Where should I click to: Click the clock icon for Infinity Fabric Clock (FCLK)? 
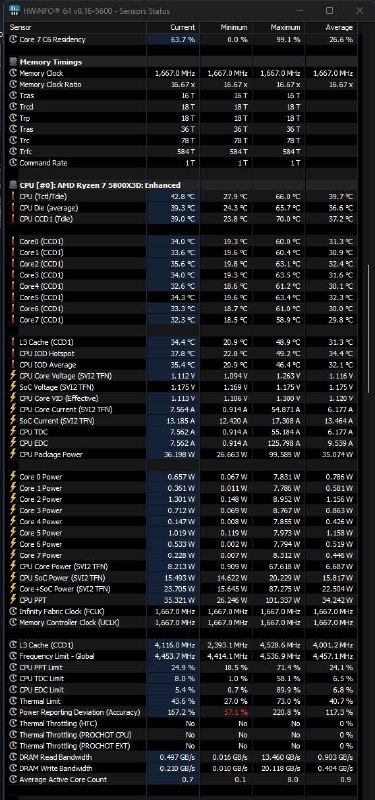[13, 611]
